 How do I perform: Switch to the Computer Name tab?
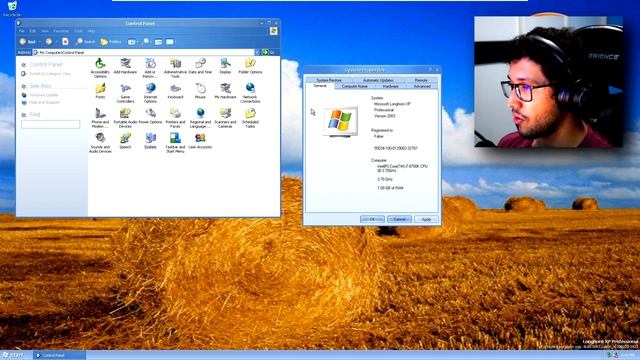[x=354, y=86]
